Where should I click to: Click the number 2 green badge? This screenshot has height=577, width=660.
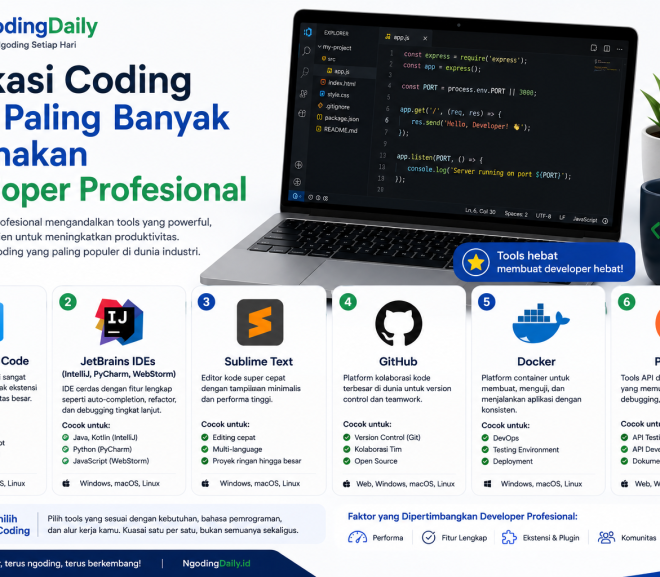pyautogui.click(x=68, y=302)
